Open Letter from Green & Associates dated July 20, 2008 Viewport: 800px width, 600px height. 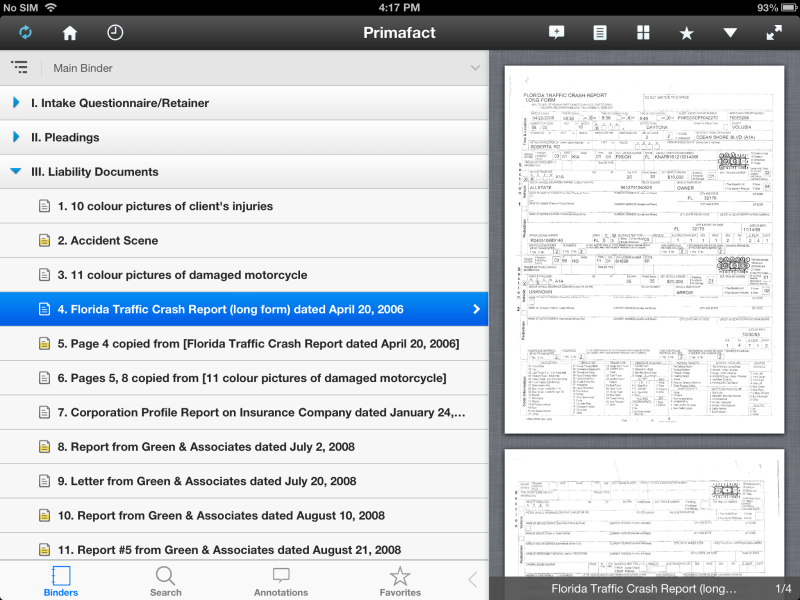click(244, 481)
